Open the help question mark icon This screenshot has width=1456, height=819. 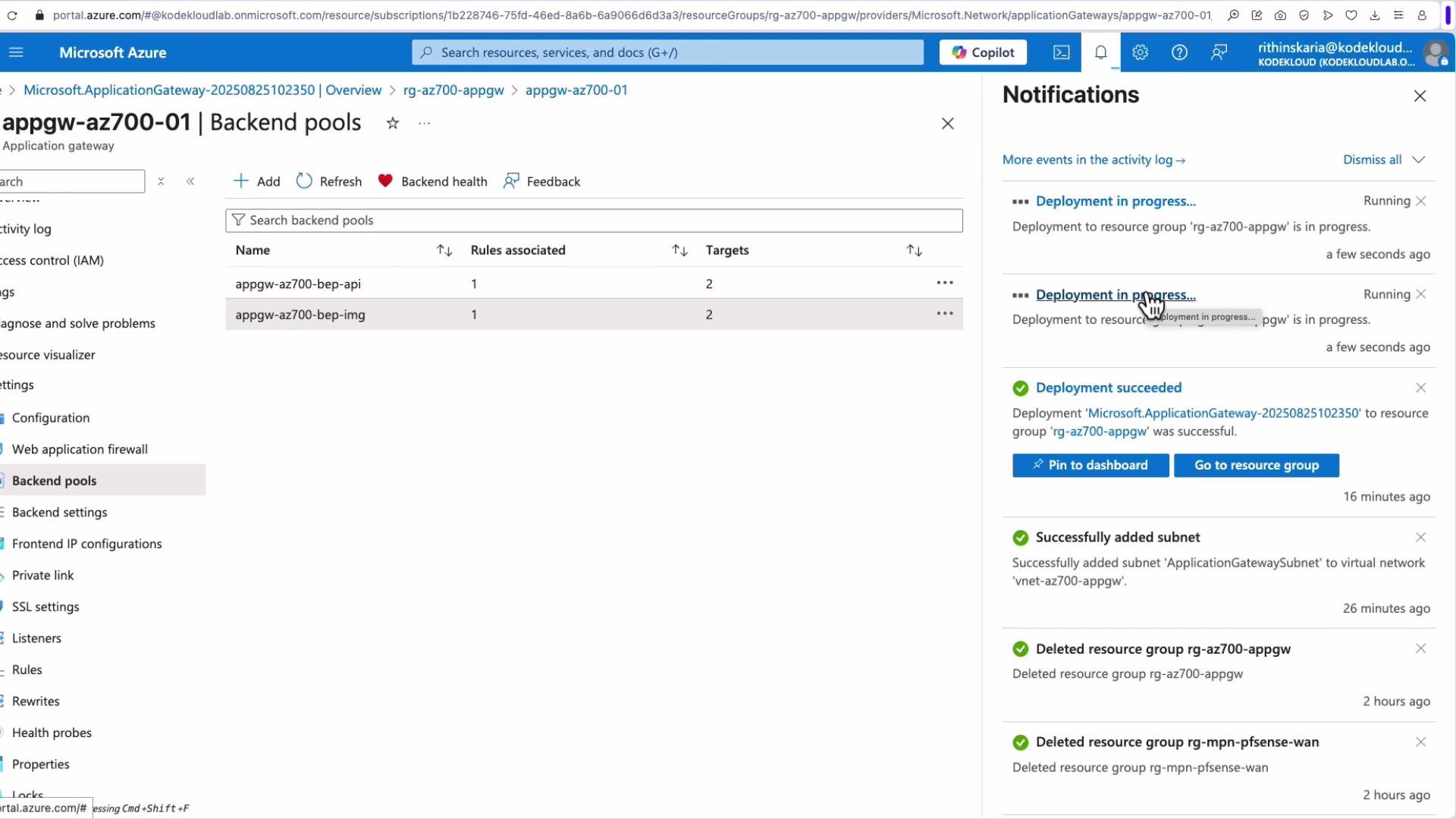pos(1179,52)
